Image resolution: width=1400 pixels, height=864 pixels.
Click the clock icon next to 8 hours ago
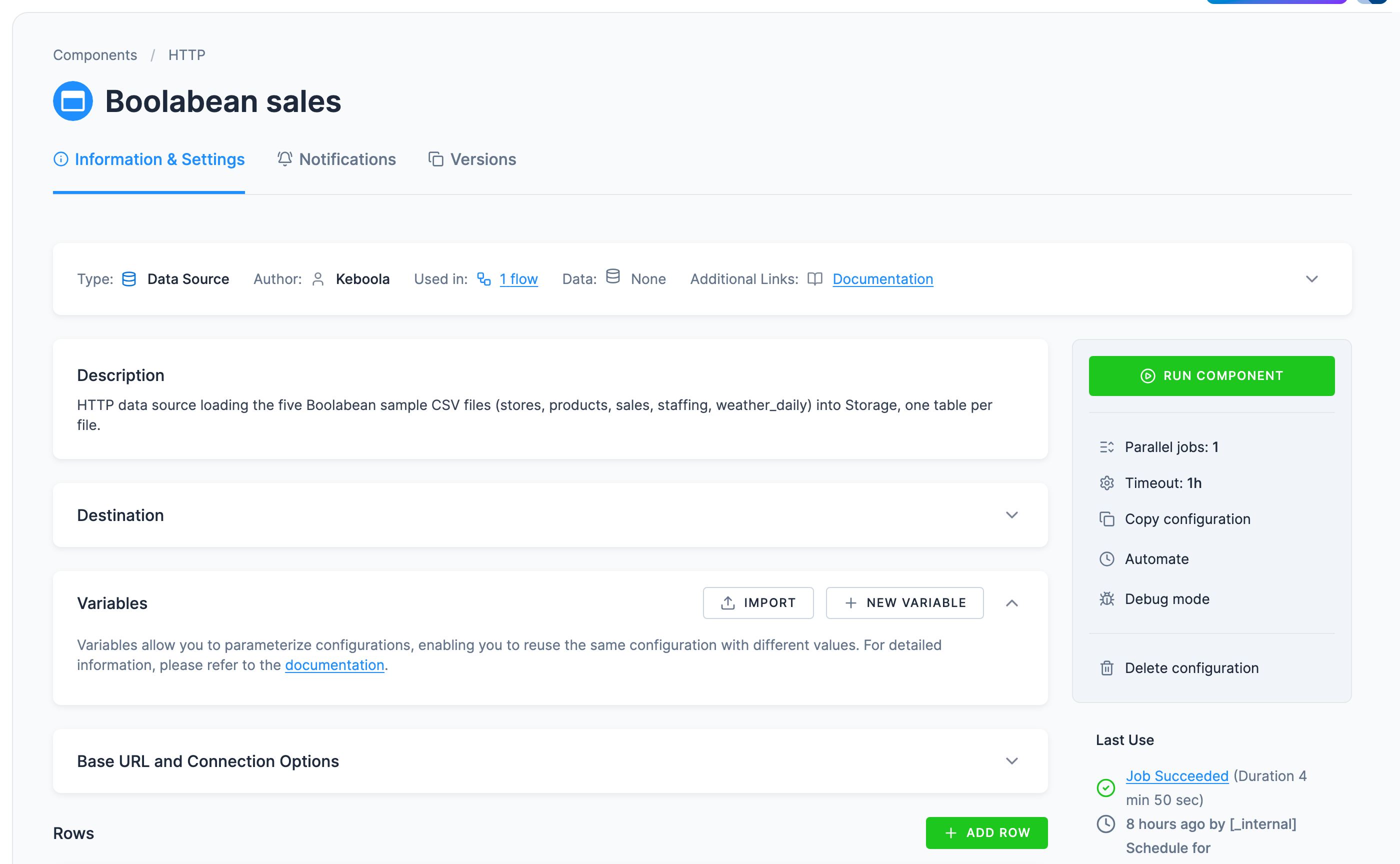[x=1105, y=824]
